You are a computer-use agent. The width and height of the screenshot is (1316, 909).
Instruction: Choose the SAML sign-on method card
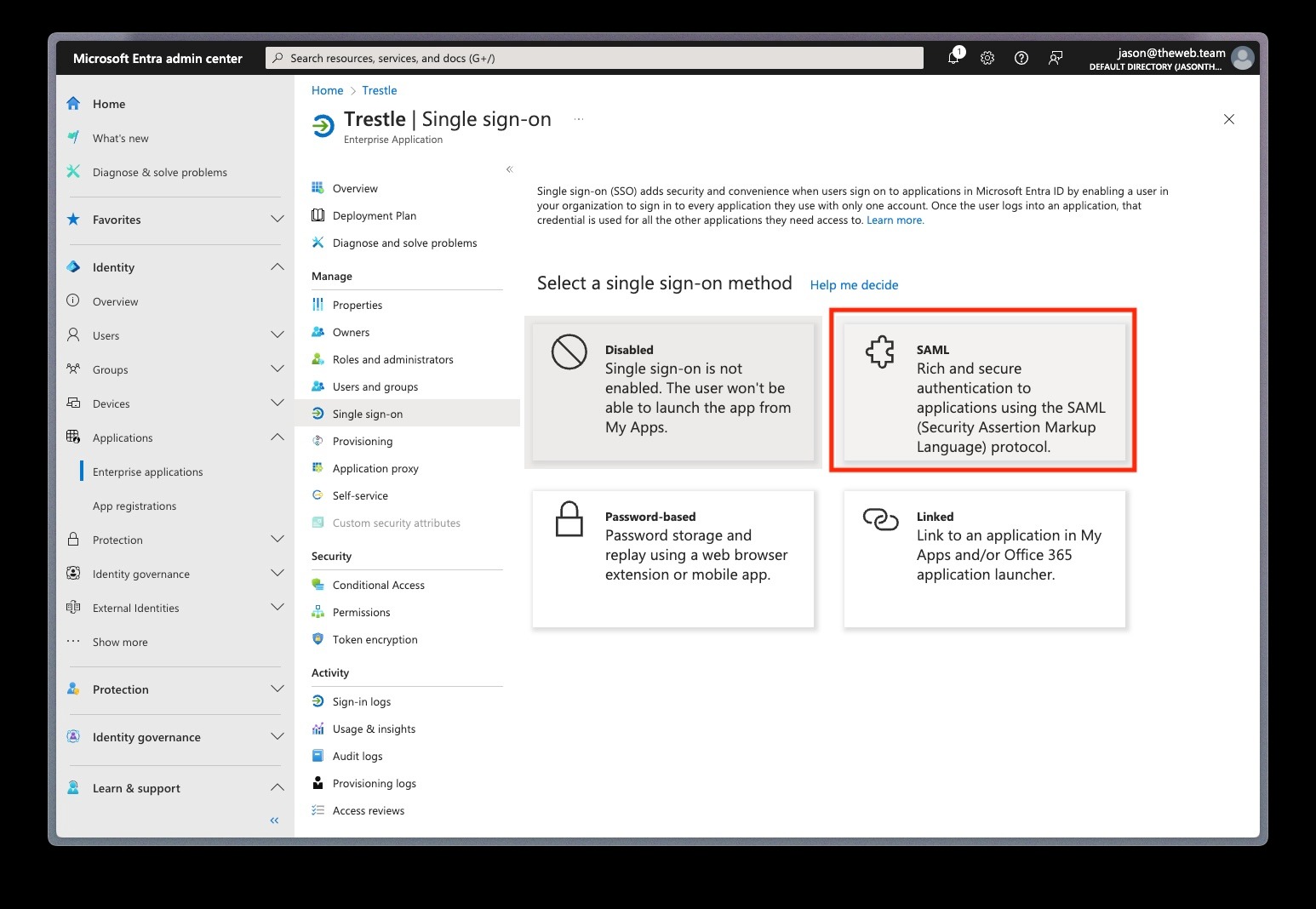click(984, 391)
